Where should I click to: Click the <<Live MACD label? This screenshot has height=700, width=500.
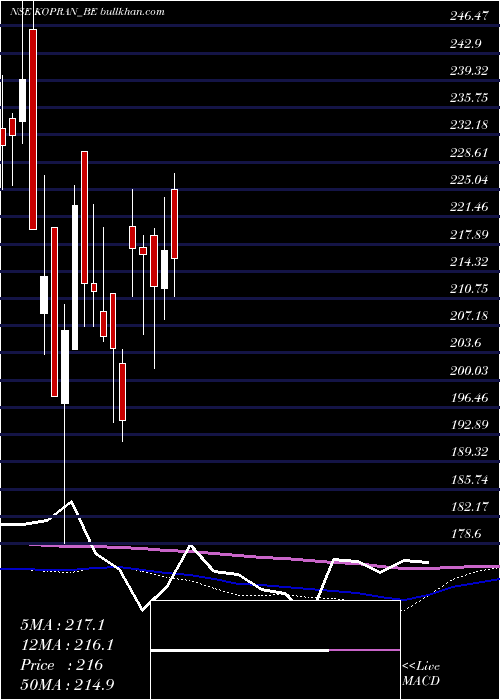pos(421,673)
